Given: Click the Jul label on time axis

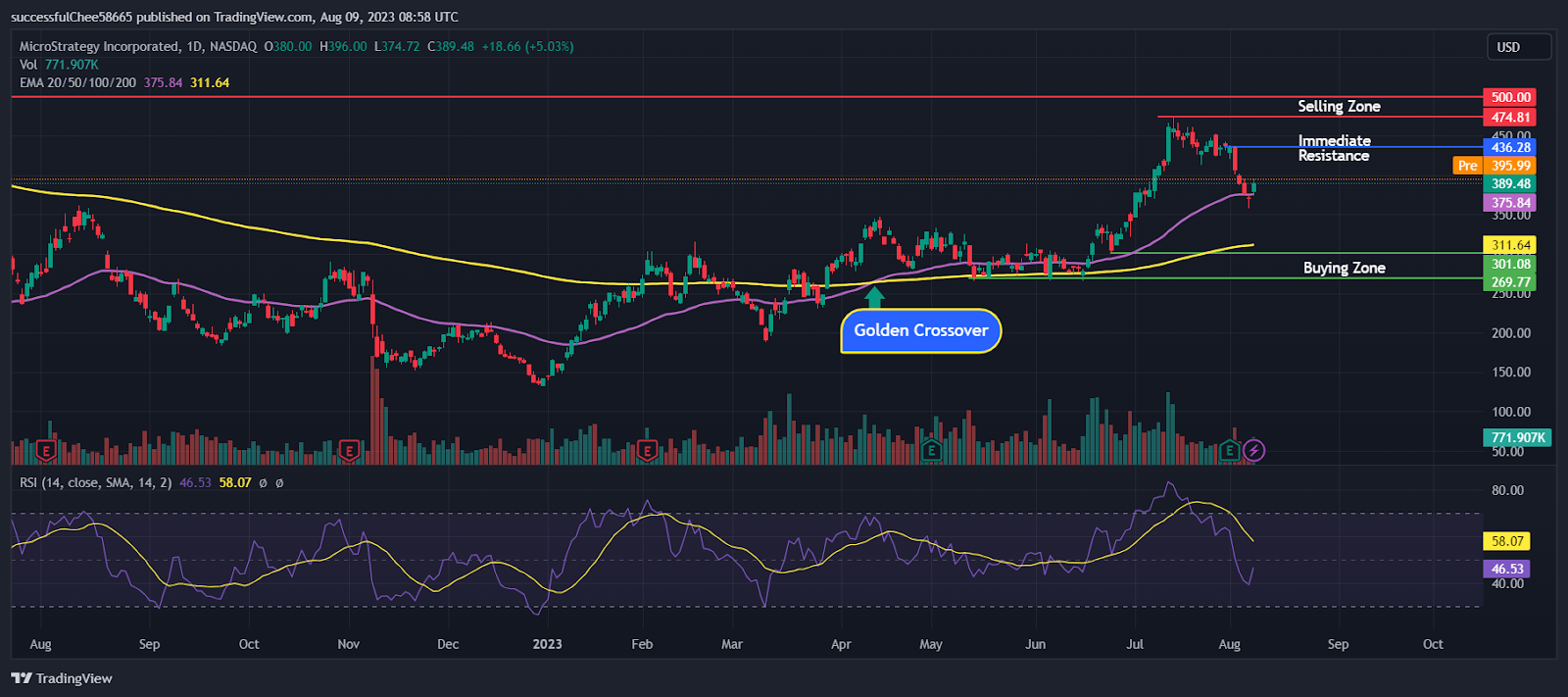Looking at the screenshot, I should (x=1135, y=644).
